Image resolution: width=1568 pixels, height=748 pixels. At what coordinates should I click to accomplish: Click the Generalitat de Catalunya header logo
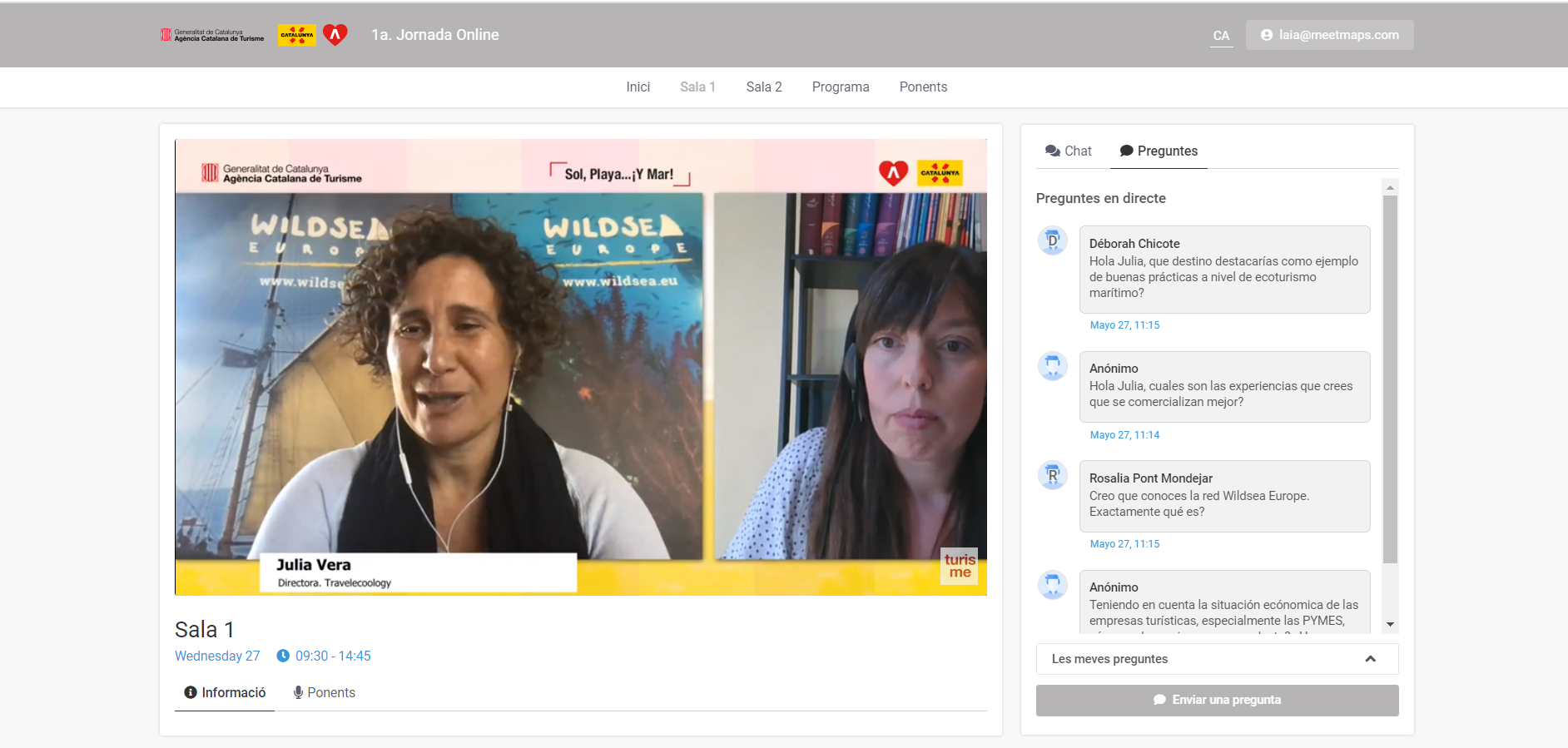212,35
